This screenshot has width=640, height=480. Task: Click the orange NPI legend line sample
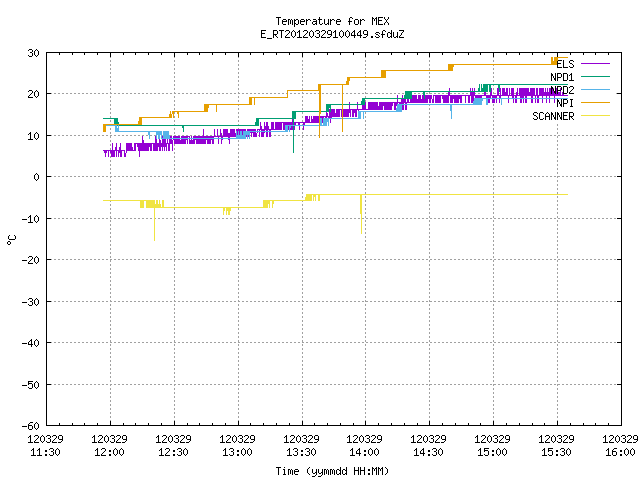[x=595, y=102]
